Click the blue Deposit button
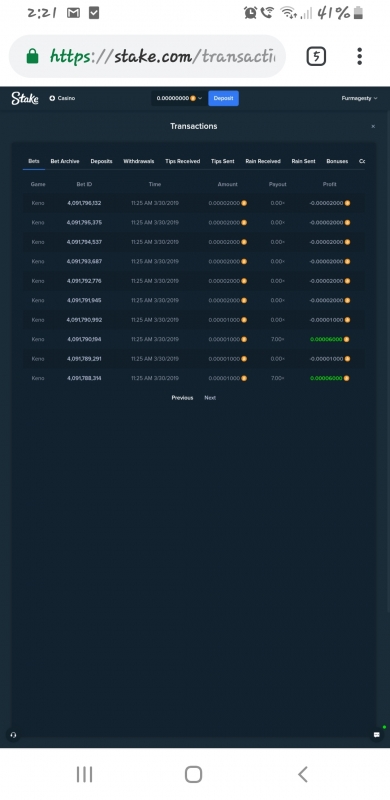 point(224,98)
